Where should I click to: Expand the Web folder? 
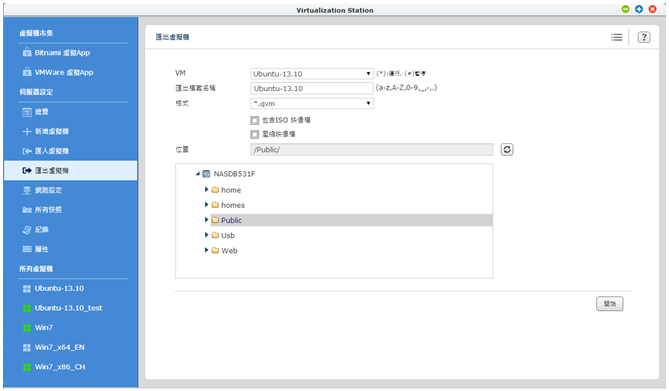click(207, 250)
